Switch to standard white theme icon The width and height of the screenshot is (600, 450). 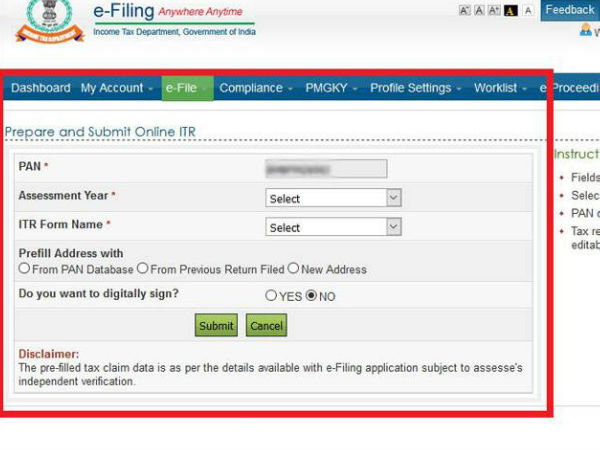(527, 10)
